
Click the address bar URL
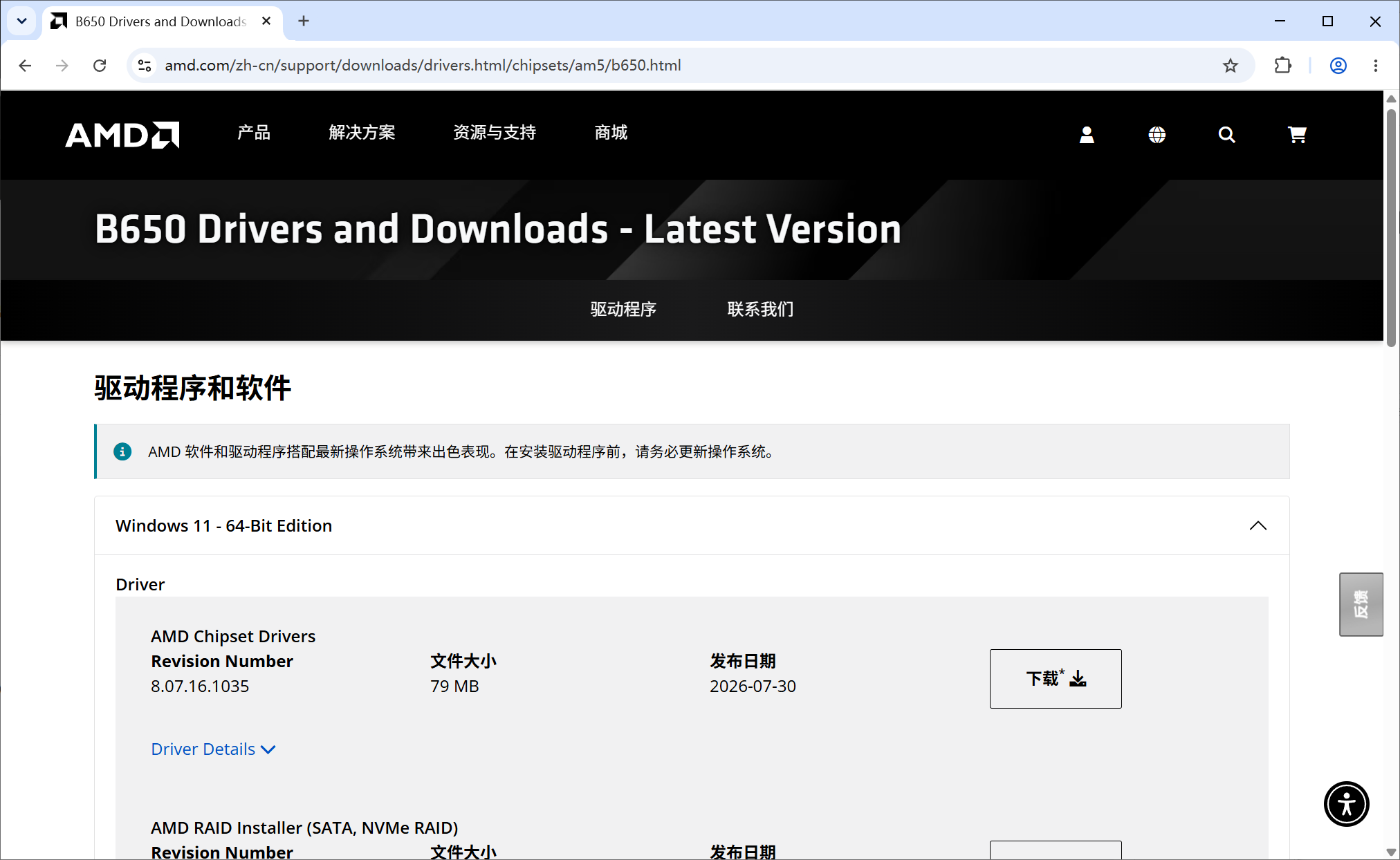coord(423,66)
